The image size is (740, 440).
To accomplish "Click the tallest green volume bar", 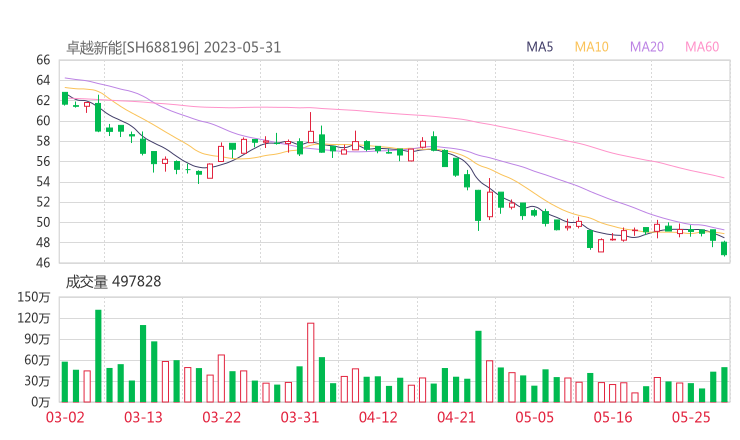I will (98, 356).
